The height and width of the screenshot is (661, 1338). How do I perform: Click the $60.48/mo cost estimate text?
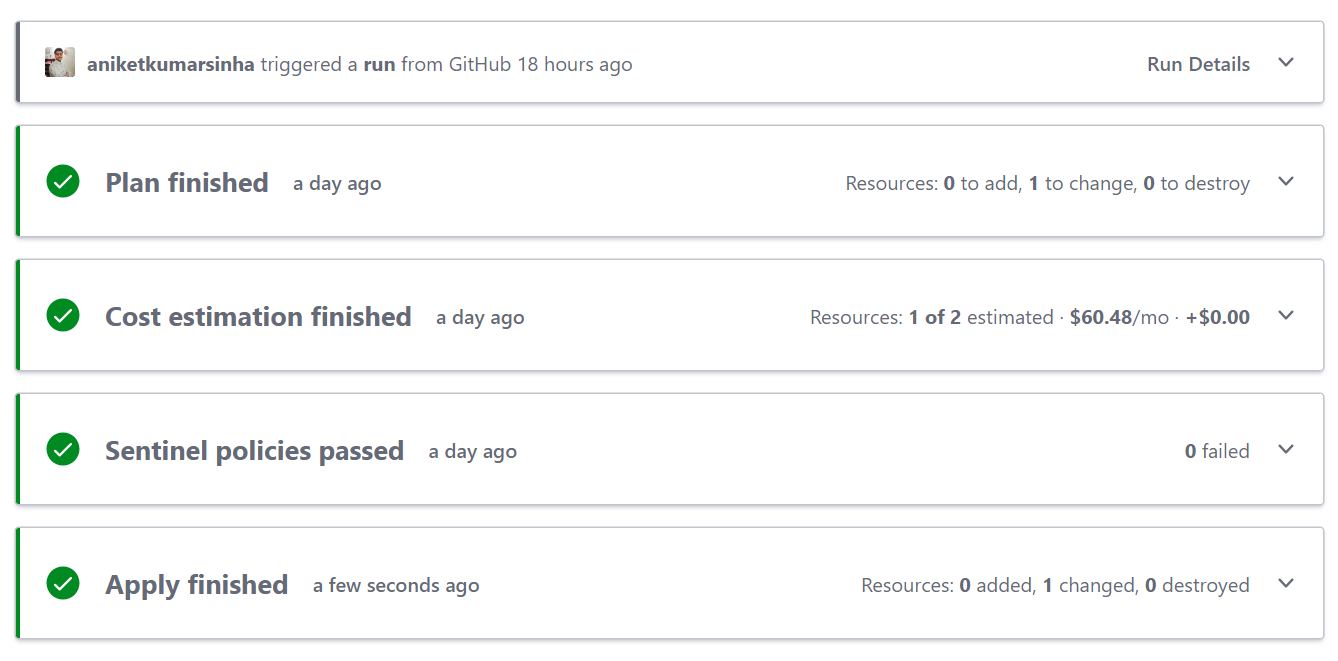pyautogui.click(x=1119, y=317)
